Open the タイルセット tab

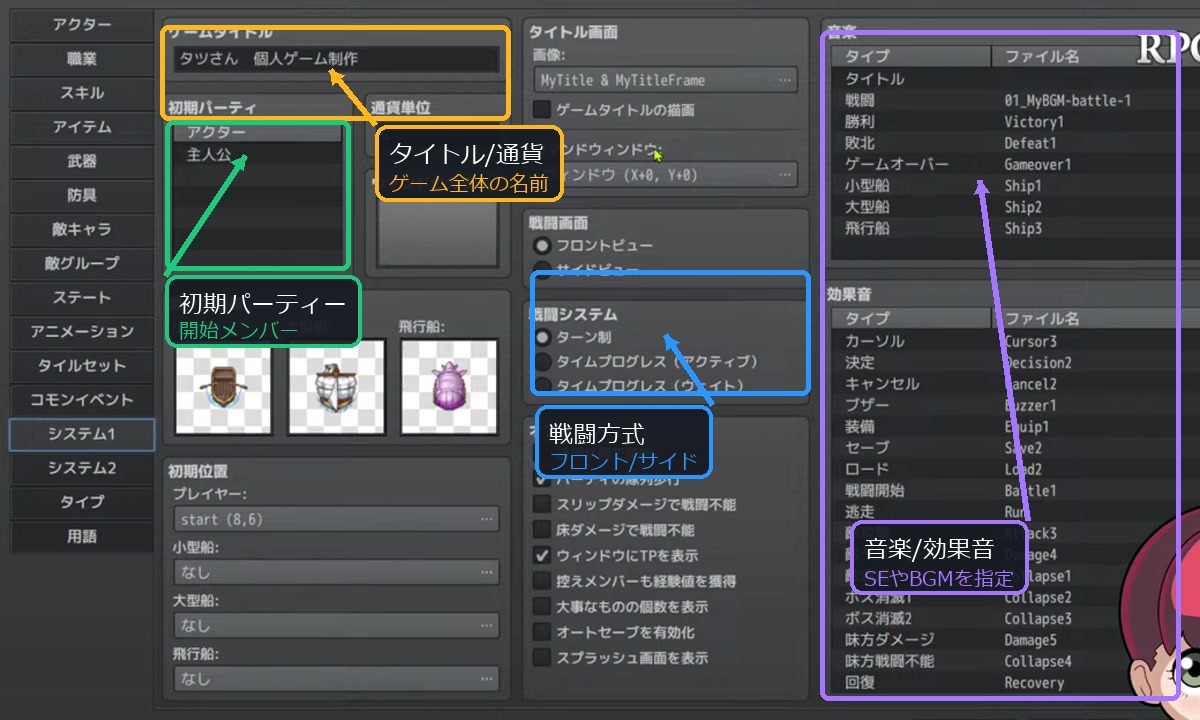(82, 365)
